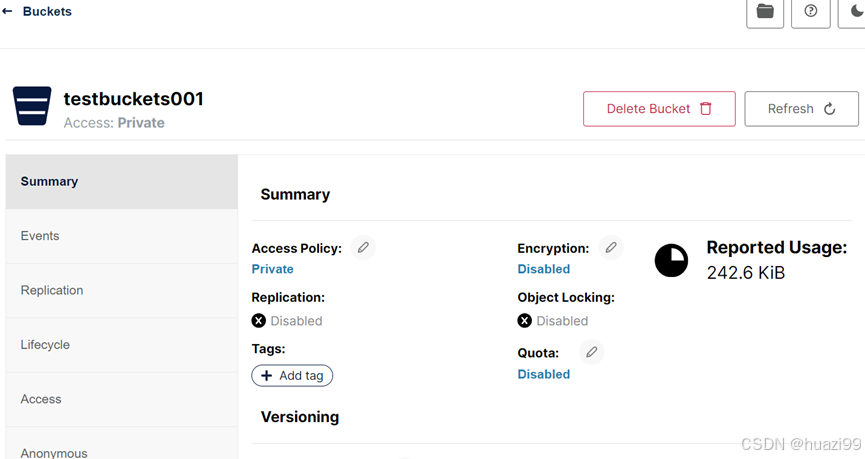Open the Access tab
865x459 pixels.
point(122,399)
